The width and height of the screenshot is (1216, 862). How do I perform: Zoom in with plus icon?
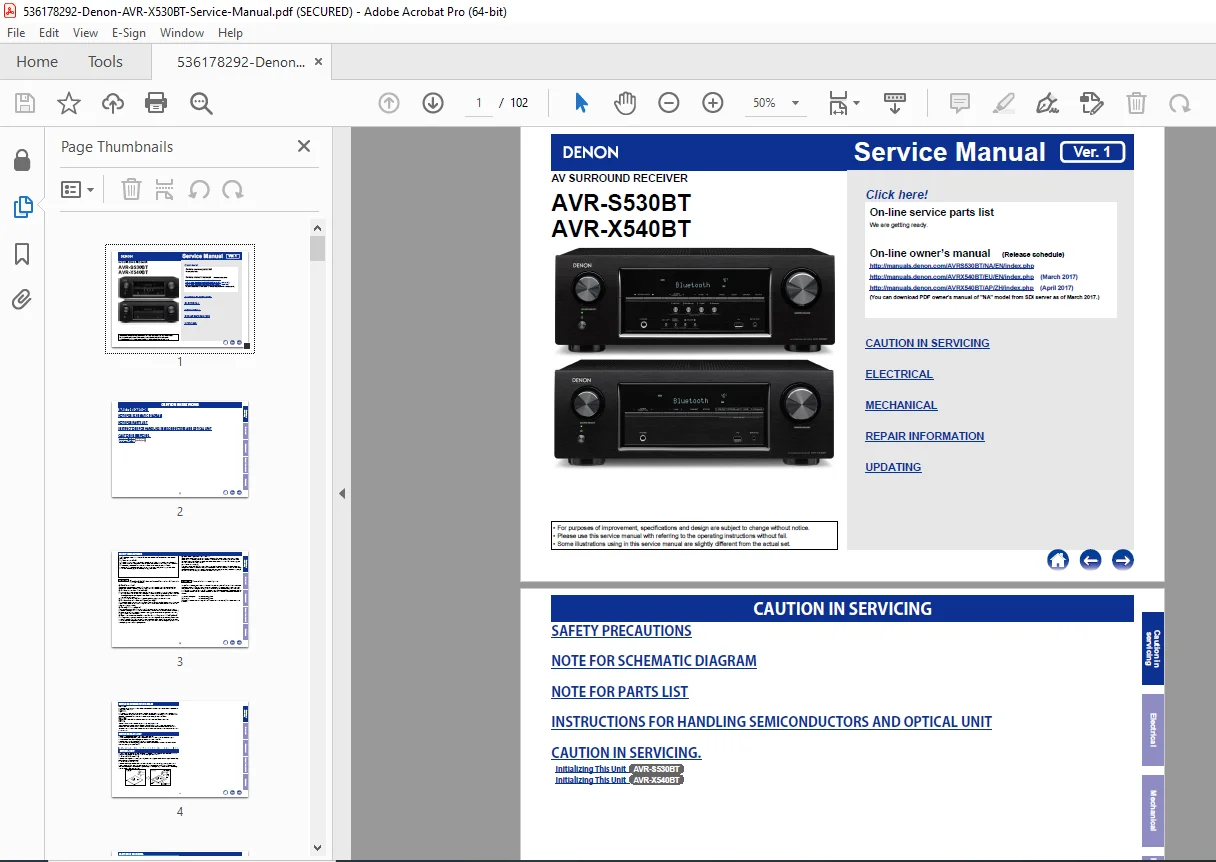coord(713,103)
